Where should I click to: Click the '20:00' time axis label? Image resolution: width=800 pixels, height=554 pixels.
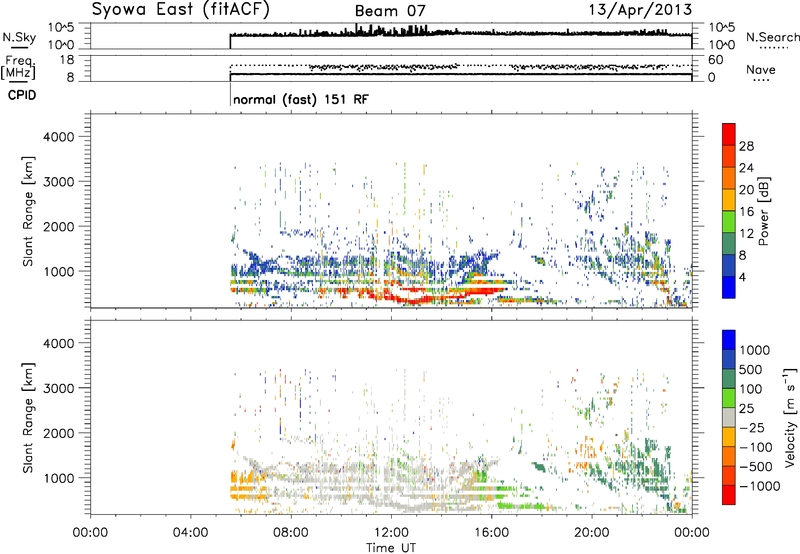pos(592,533)
